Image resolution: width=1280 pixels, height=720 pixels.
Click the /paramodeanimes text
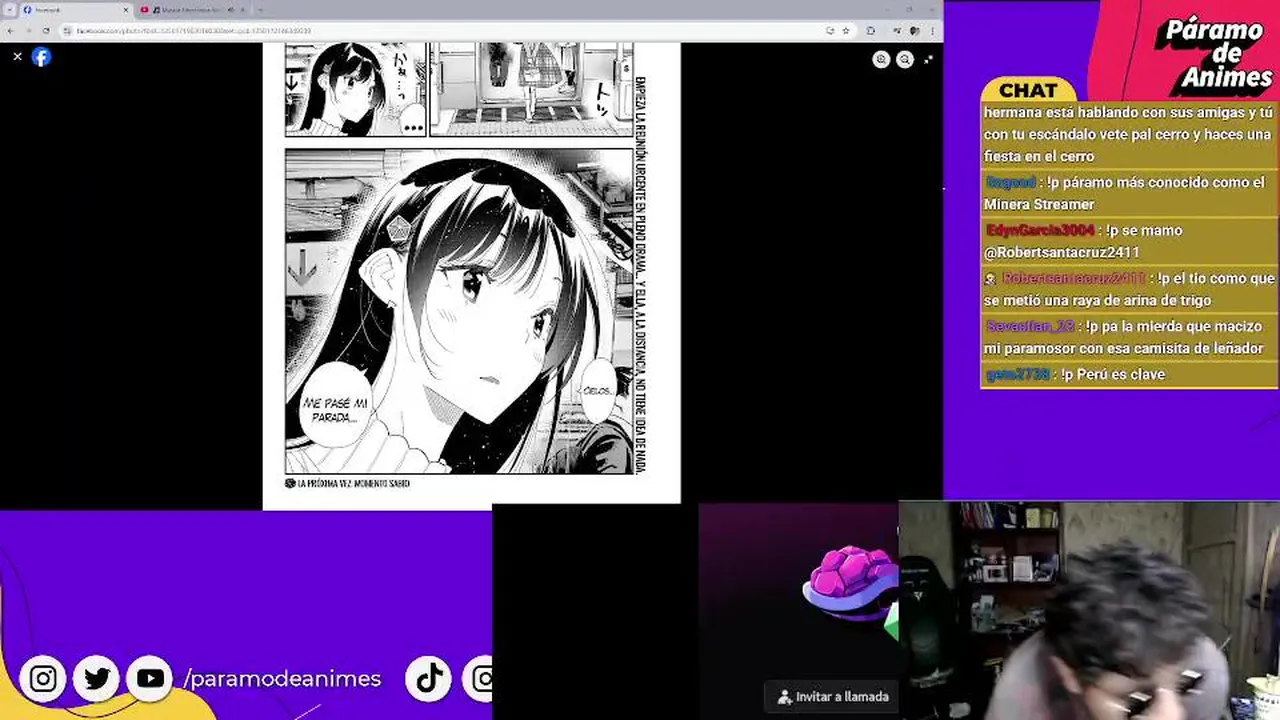[x=282, y=678]
